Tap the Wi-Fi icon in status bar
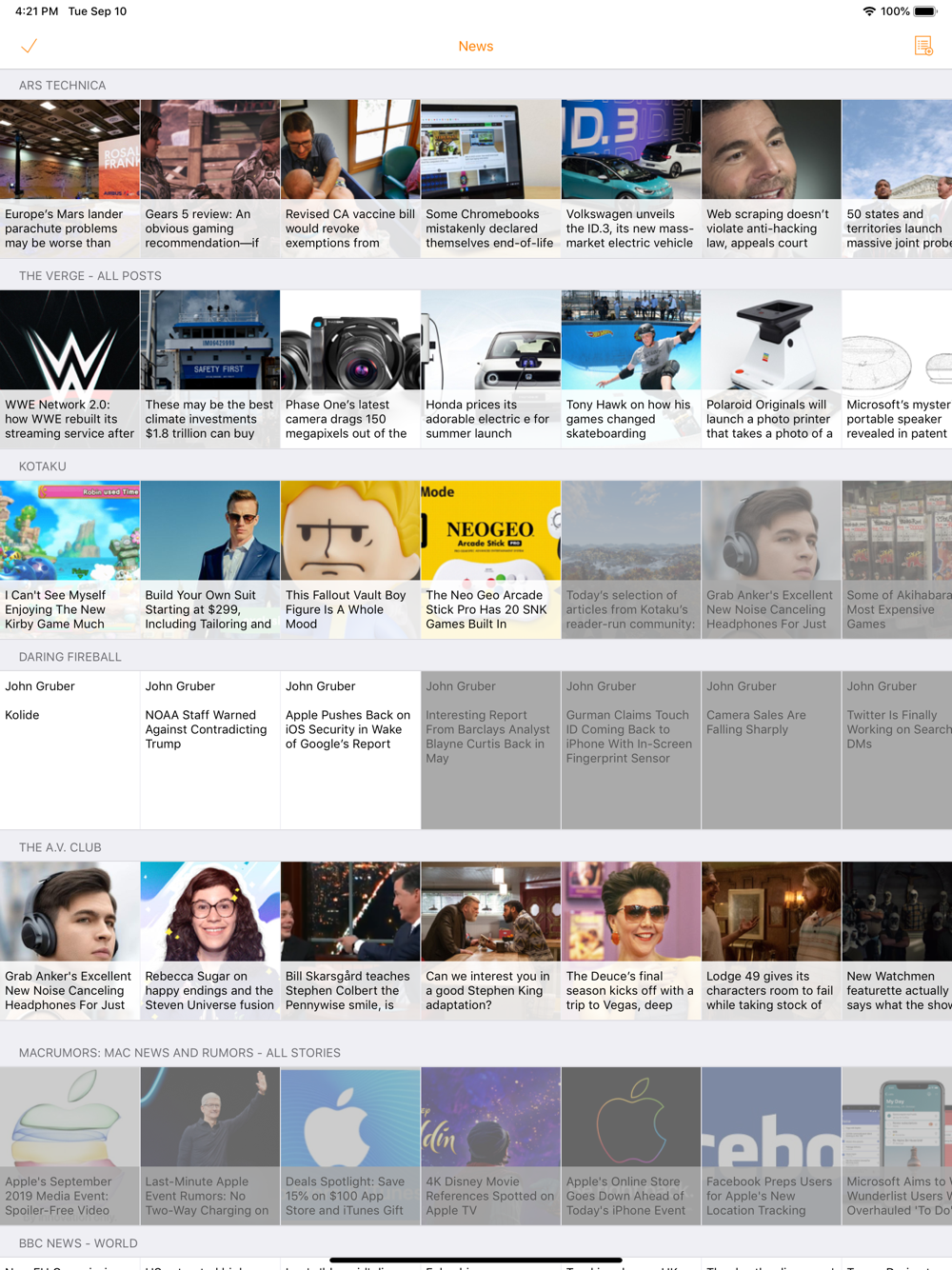This screenshot has width=952, height=1270. tap(868, 11)
